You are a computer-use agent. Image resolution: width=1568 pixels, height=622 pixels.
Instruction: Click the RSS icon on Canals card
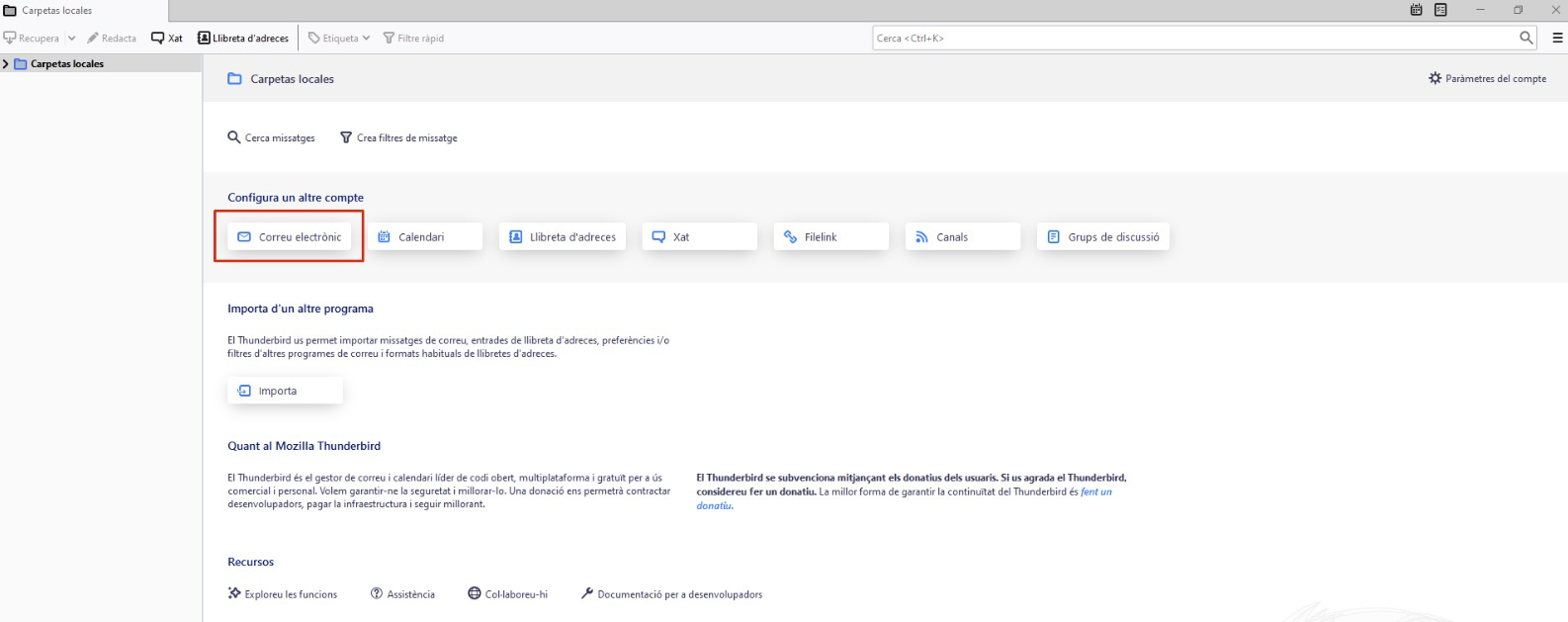pos(921,237)
